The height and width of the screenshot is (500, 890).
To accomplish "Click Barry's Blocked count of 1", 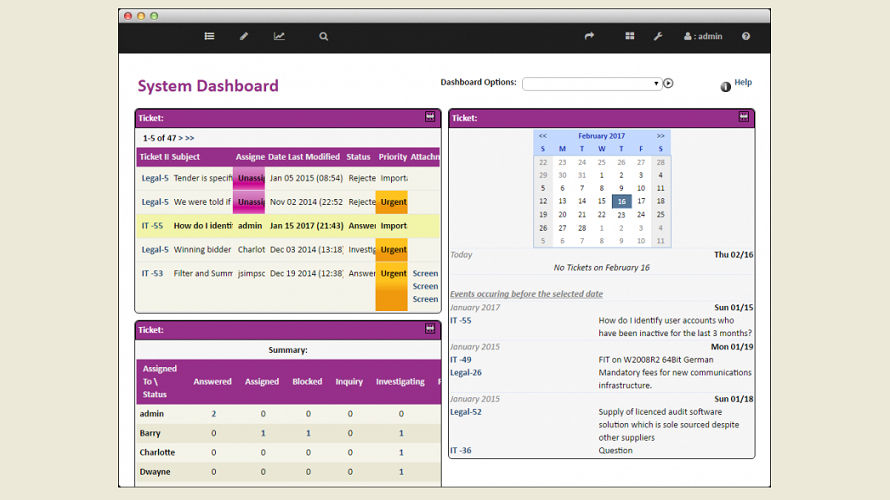I will point(308,434).
